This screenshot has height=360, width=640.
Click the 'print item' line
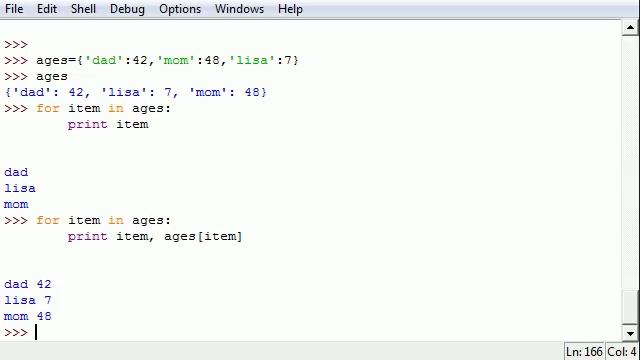(108, 124)
